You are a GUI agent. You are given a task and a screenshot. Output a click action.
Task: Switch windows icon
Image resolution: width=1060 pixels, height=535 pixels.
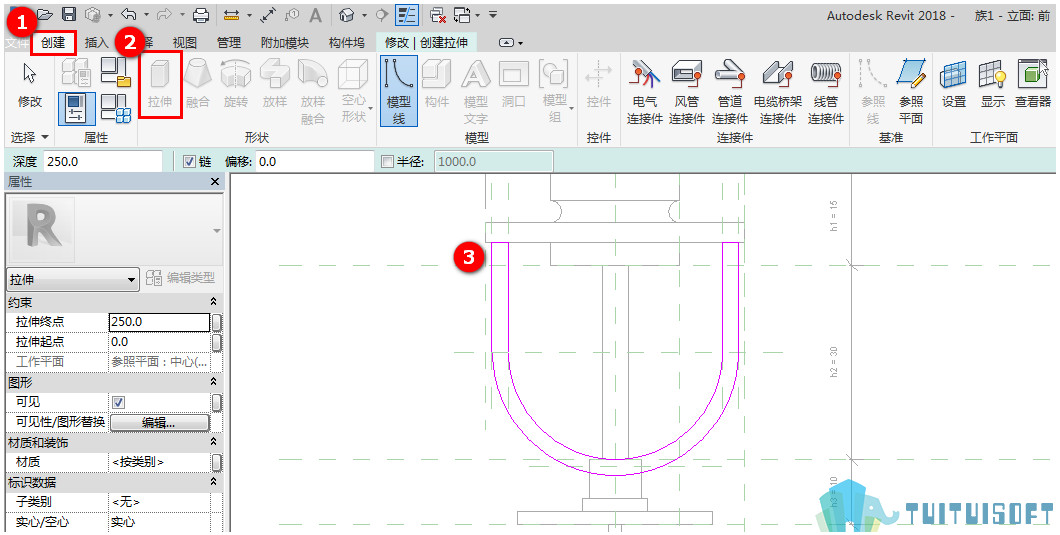pyautogui.click(x=462, y=14)
